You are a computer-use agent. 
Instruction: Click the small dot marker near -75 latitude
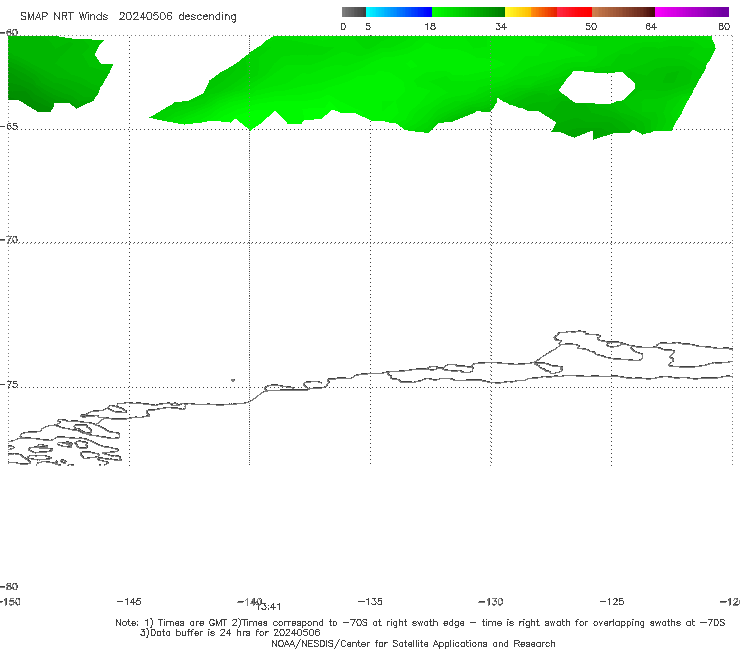233,380
